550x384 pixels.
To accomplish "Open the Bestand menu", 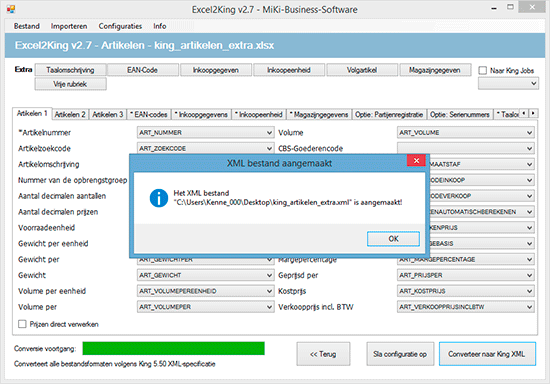I will click(27, 26).
